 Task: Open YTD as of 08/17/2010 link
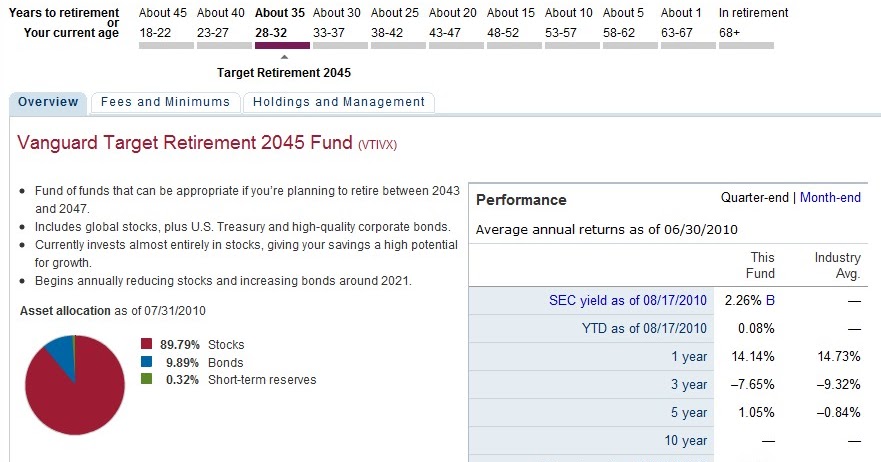644,329
